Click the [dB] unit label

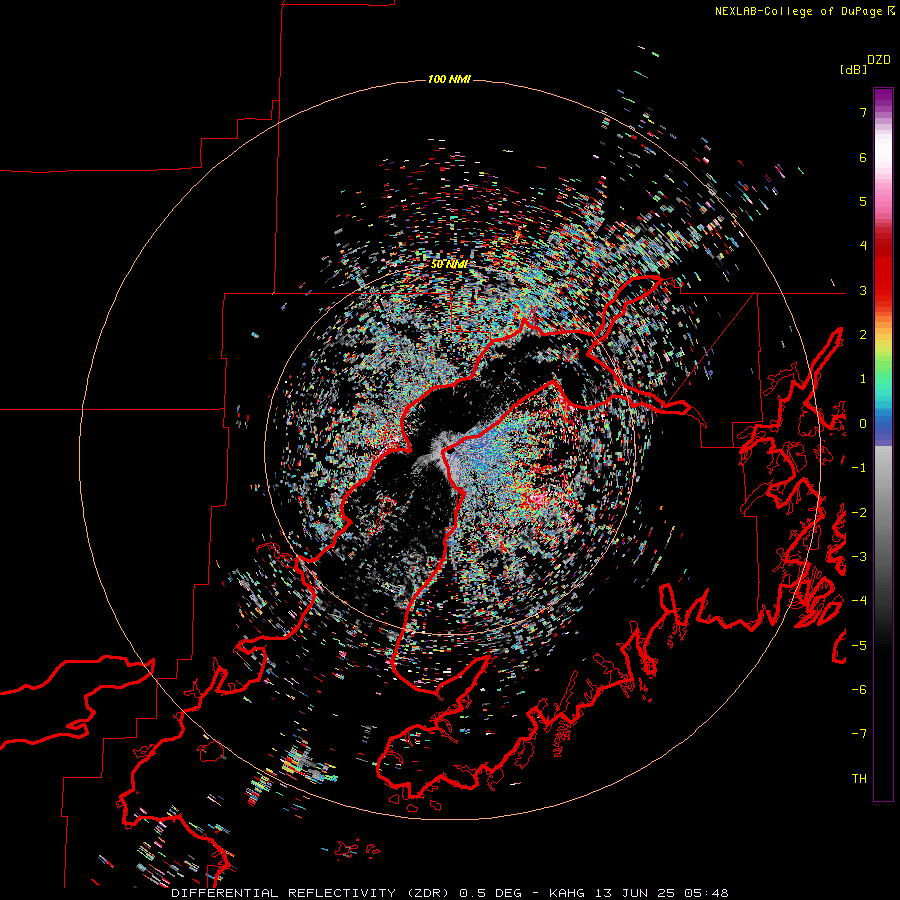pos(854,69)
